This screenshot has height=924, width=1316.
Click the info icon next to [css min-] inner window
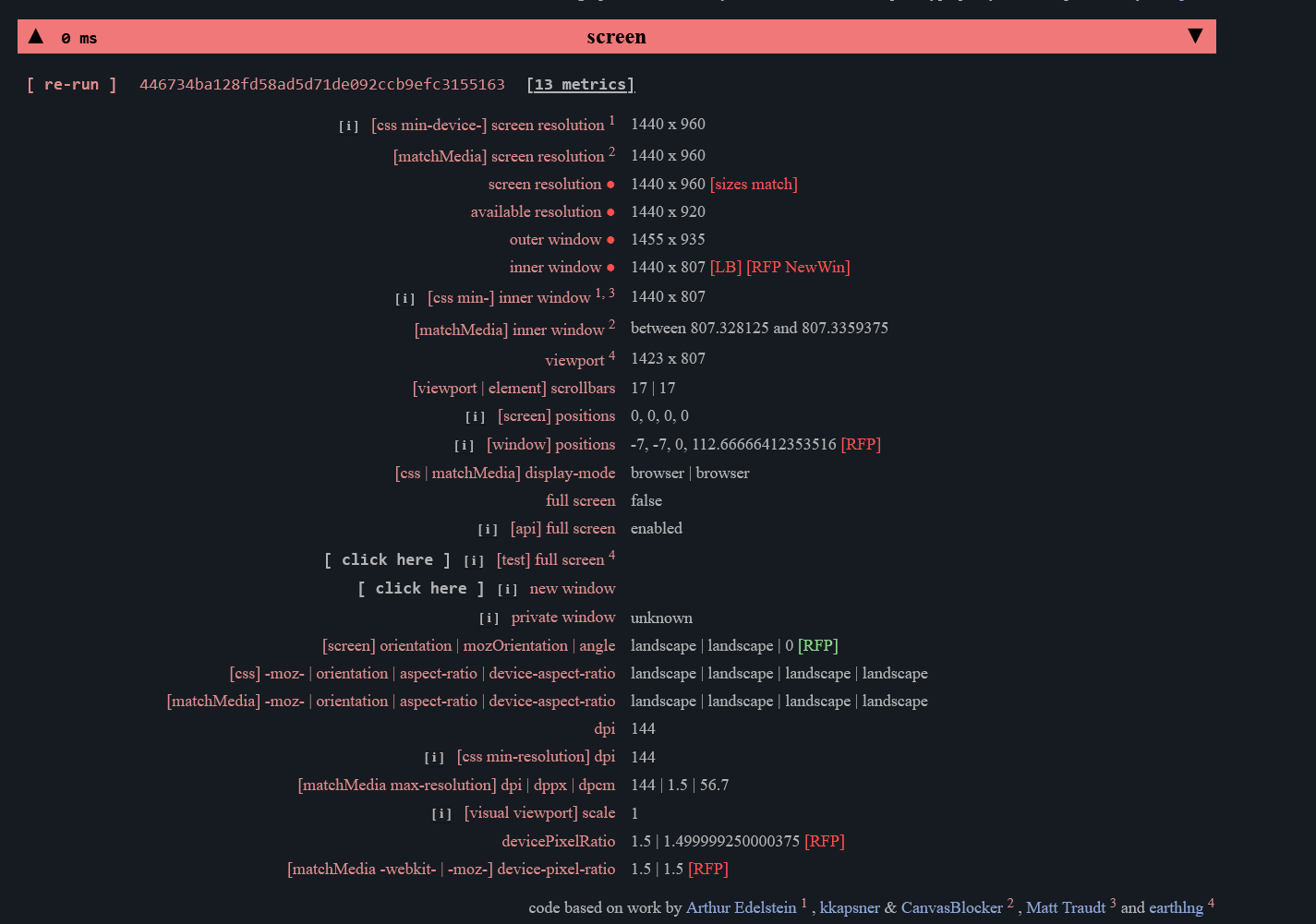click(404, 297)
